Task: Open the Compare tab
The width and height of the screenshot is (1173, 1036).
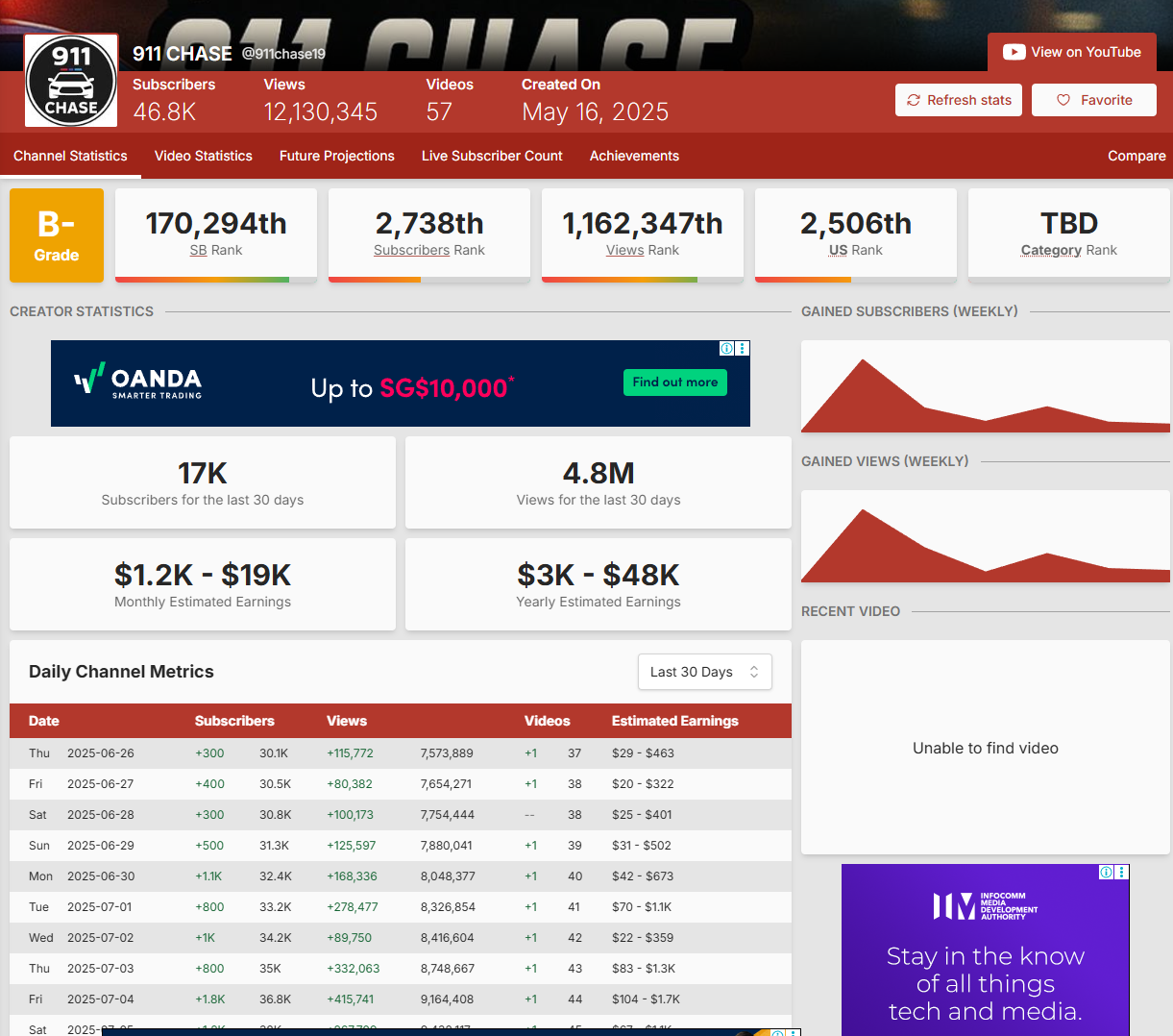Action: [x=1136, y=156]
